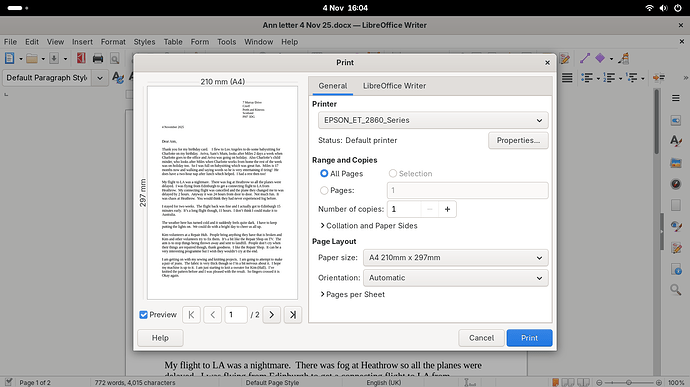The image size is (690, 387).
Task: Click the zoom out minus on status bar
Action: tap(599, 383)
